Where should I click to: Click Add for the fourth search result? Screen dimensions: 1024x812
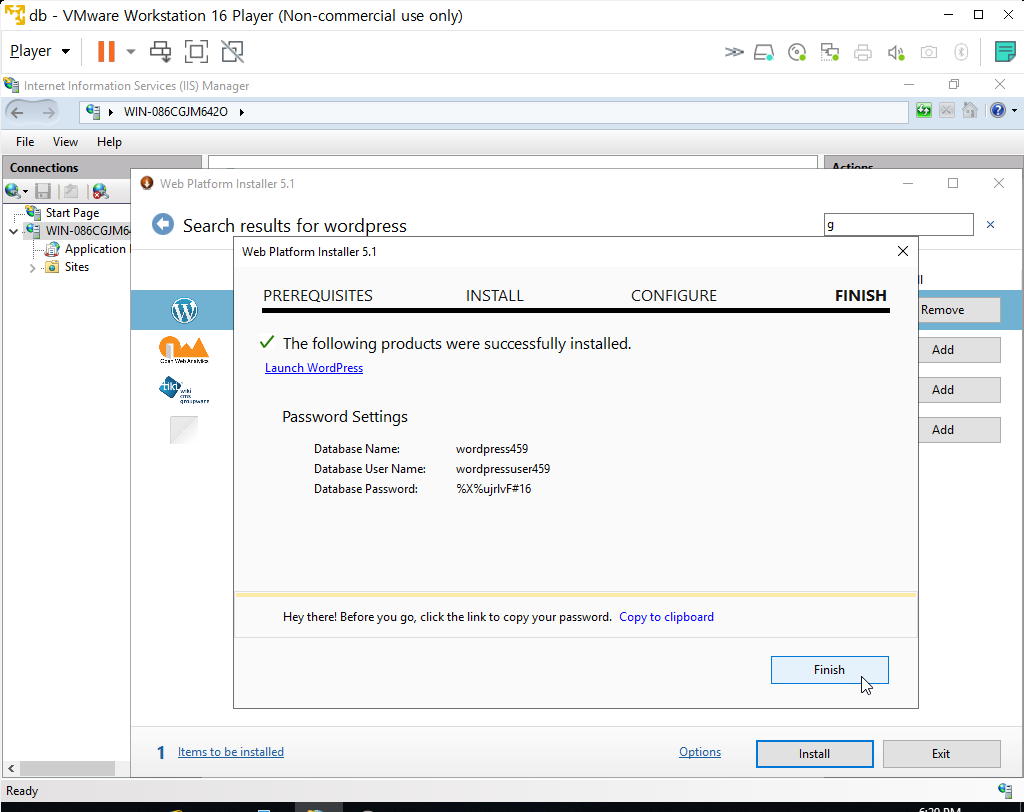click(959, 430)
